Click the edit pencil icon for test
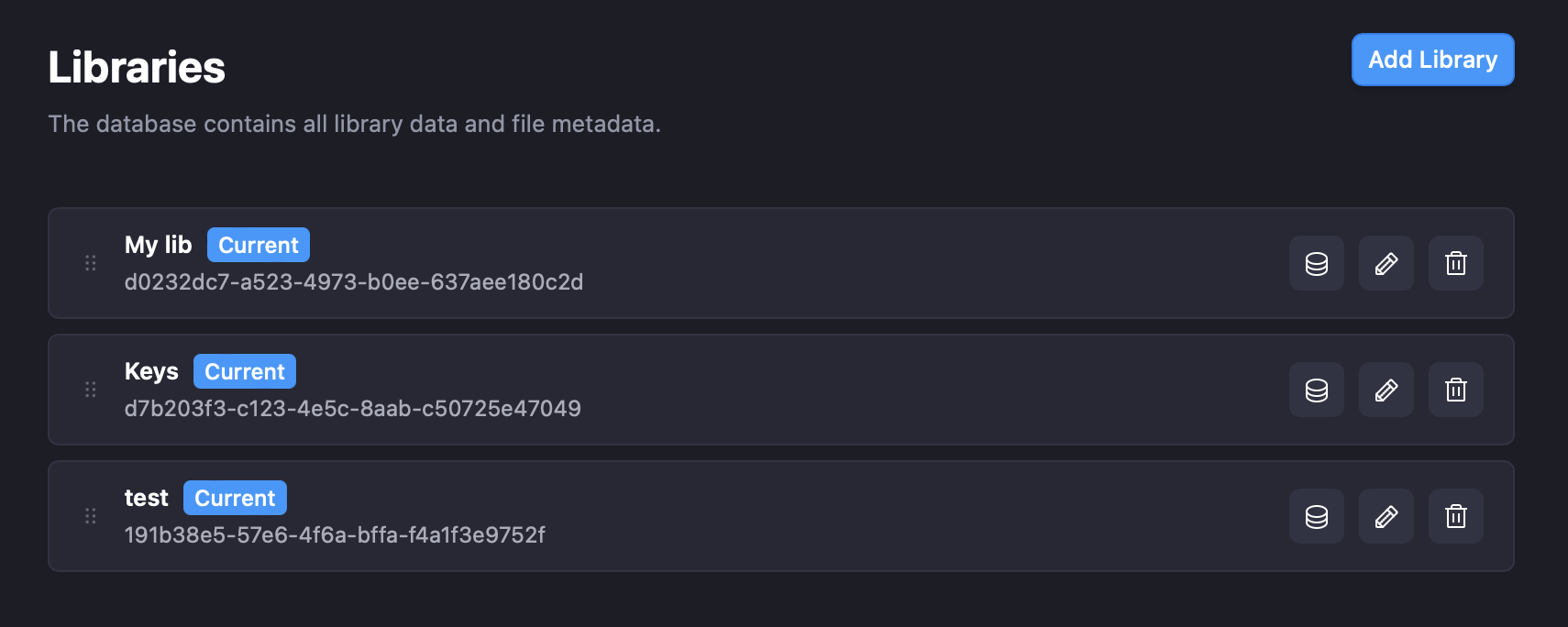The width and height of the screenshot is (1568, 627). pyautogui.click(x=1386, y=516)
